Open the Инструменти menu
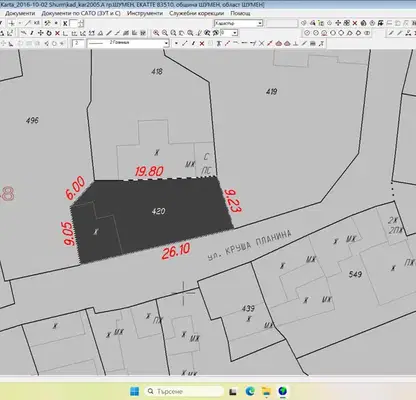This screenshot has height=400, width=416. (145, 13)
